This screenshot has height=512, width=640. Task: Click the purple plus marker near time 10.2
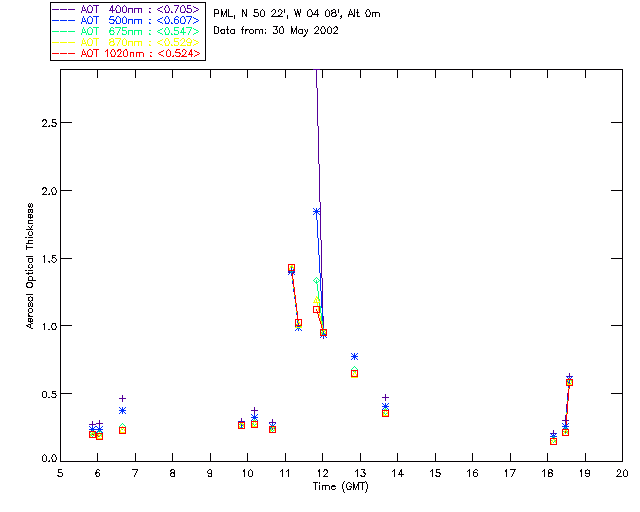[254, 411]
